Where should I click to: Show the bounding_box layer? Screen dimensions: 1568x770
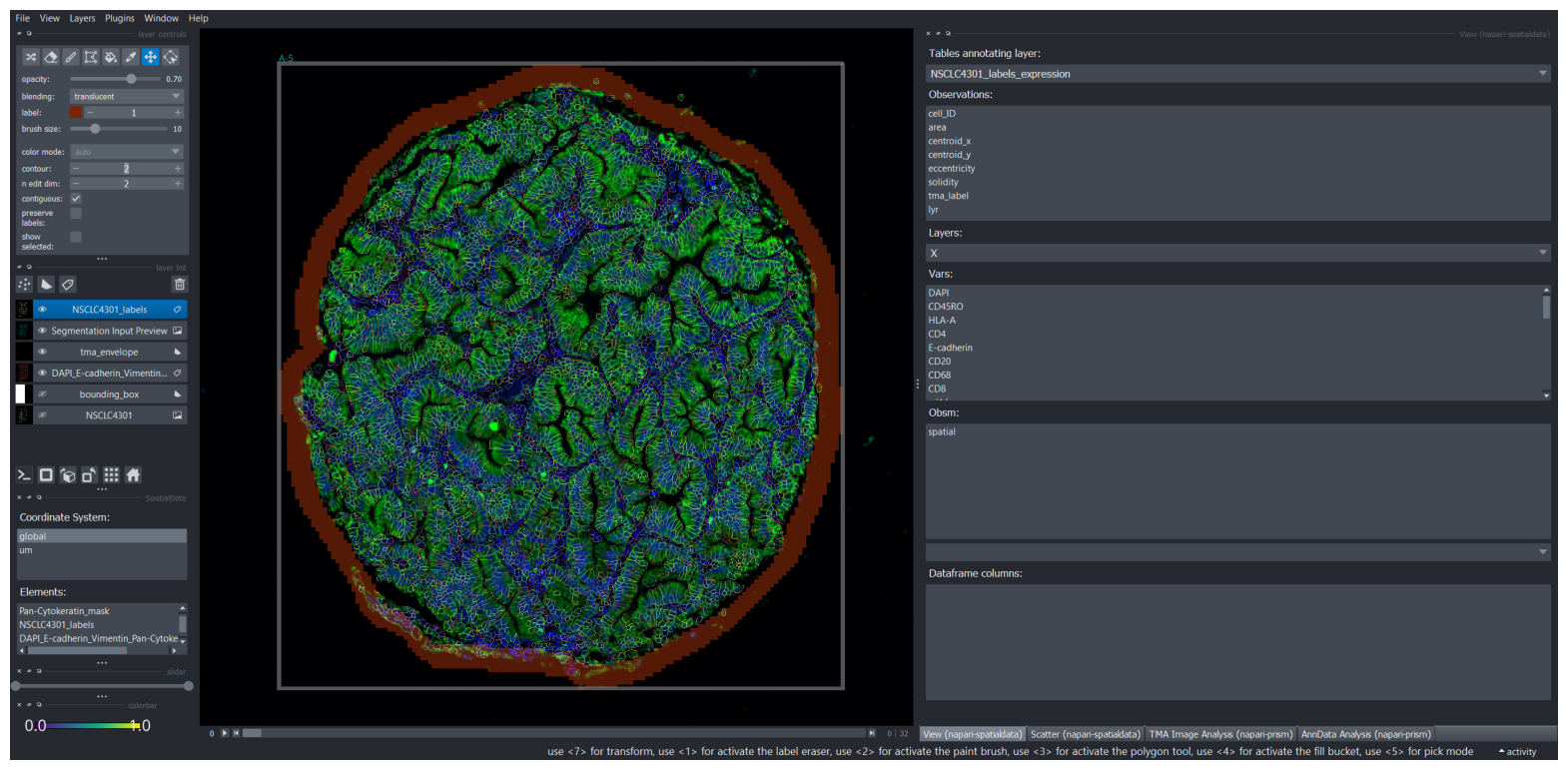coord(43,393)
